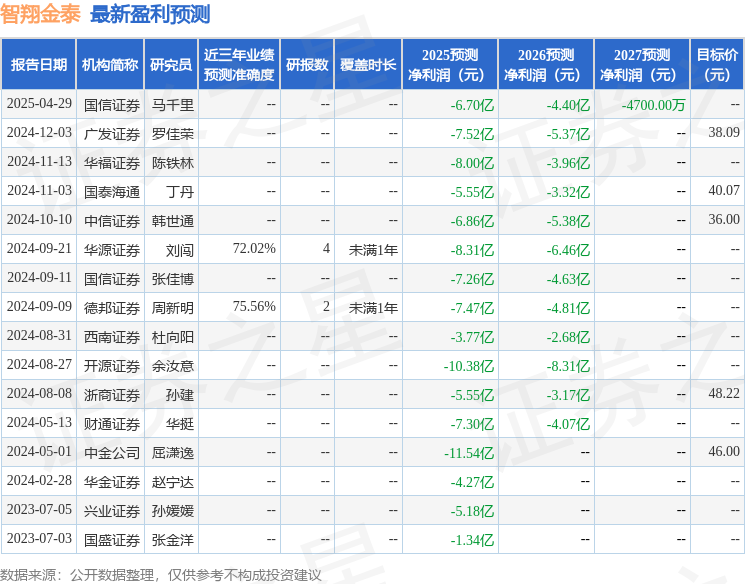The image size is (745, 584).
Task: Click the -8.00亿 profit value
Action: coord(472,163)
